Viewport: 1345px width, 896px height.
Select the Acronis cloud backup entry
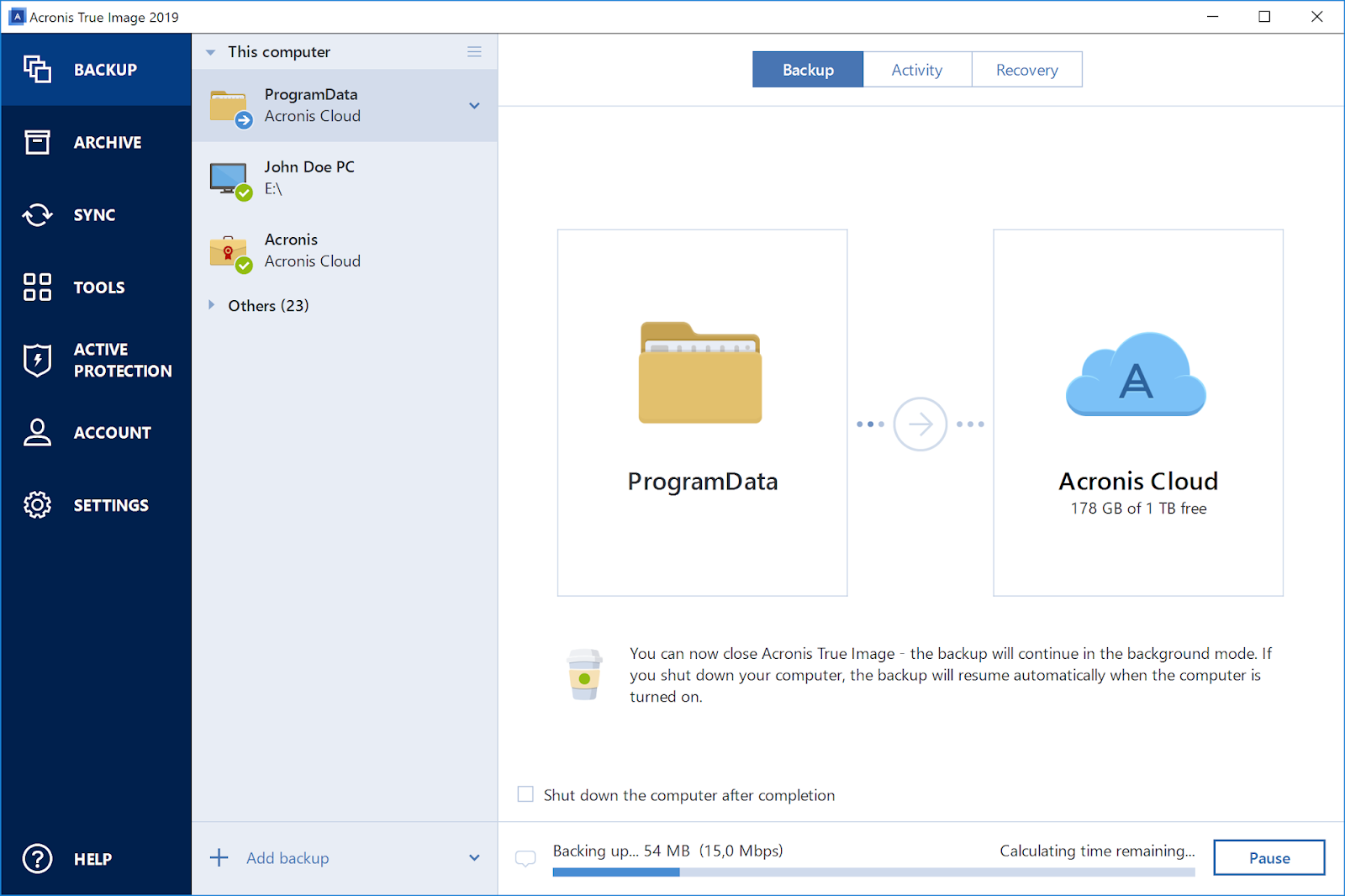pyautogui.click(x=345, y=250)
